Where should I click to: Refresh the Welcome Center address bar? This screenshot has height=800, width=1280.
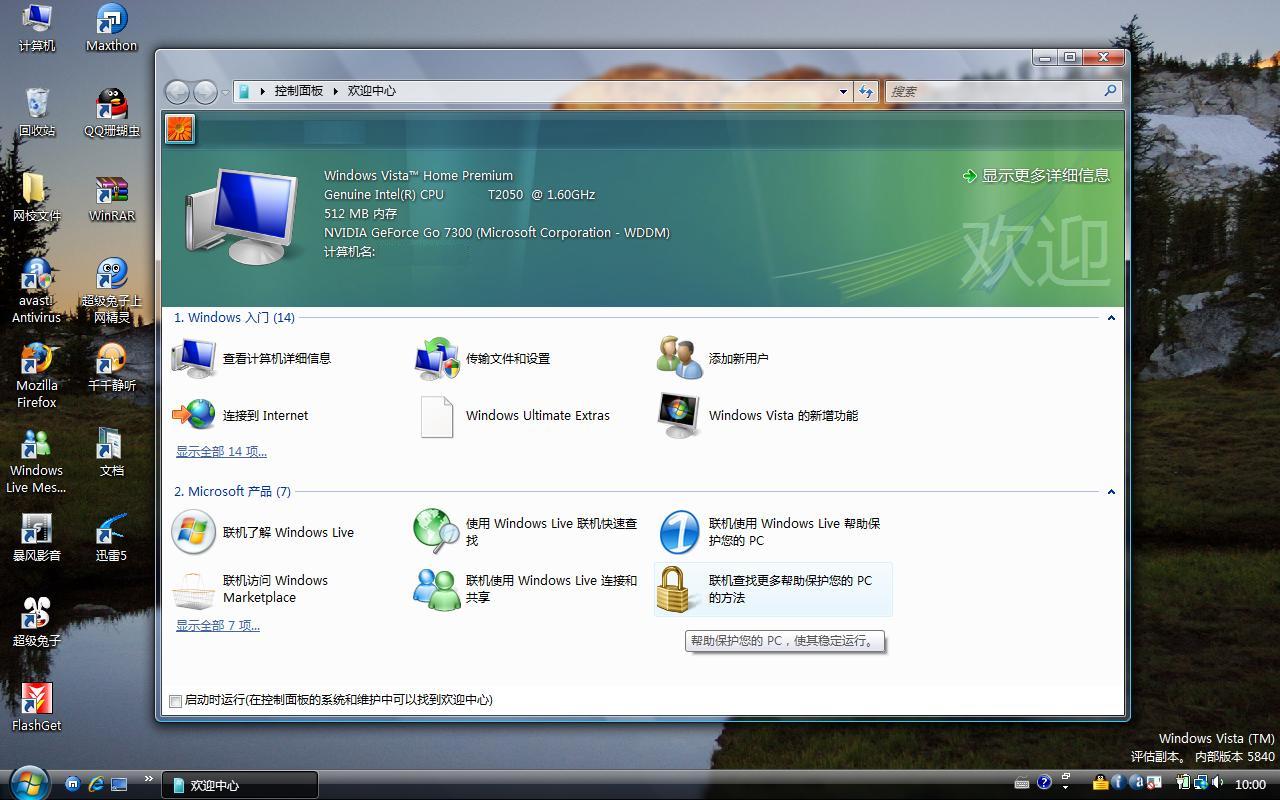click(x=866, y=91)
